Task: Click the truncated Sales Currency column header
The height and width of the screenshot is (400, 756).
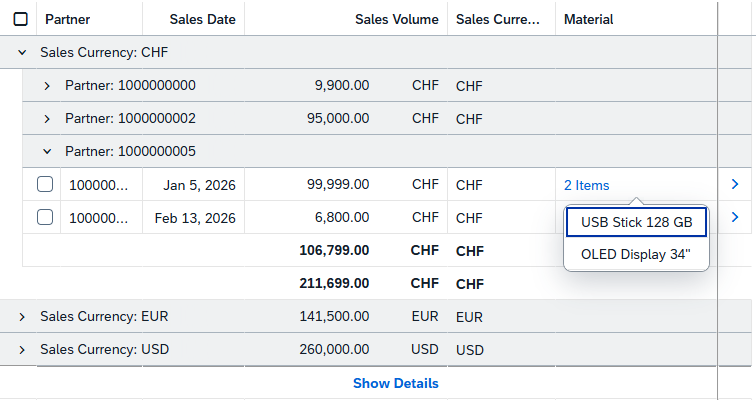Action: [x=498, y=19]
